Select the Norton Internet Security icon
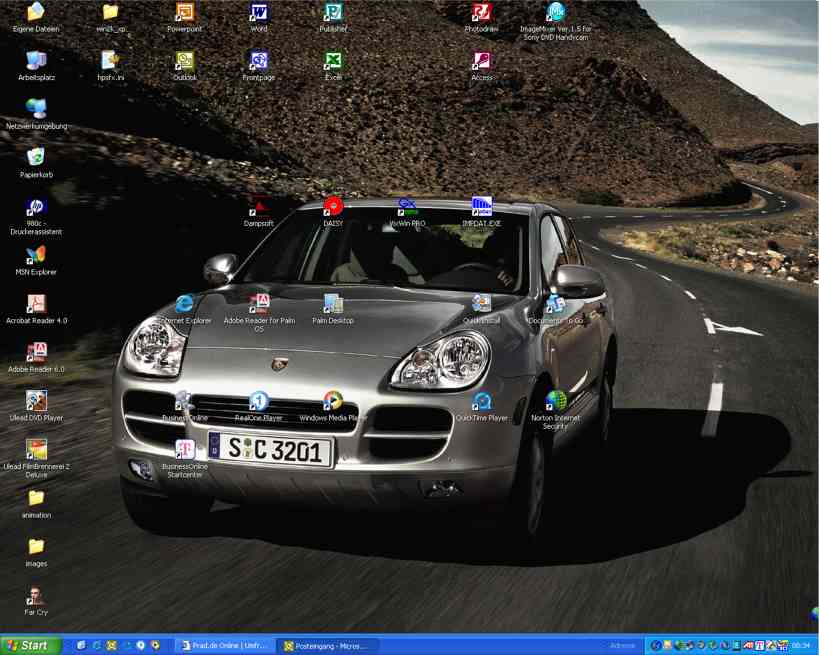Image resolution: width=819 pixels, height=655 pixels. (556, 401)
